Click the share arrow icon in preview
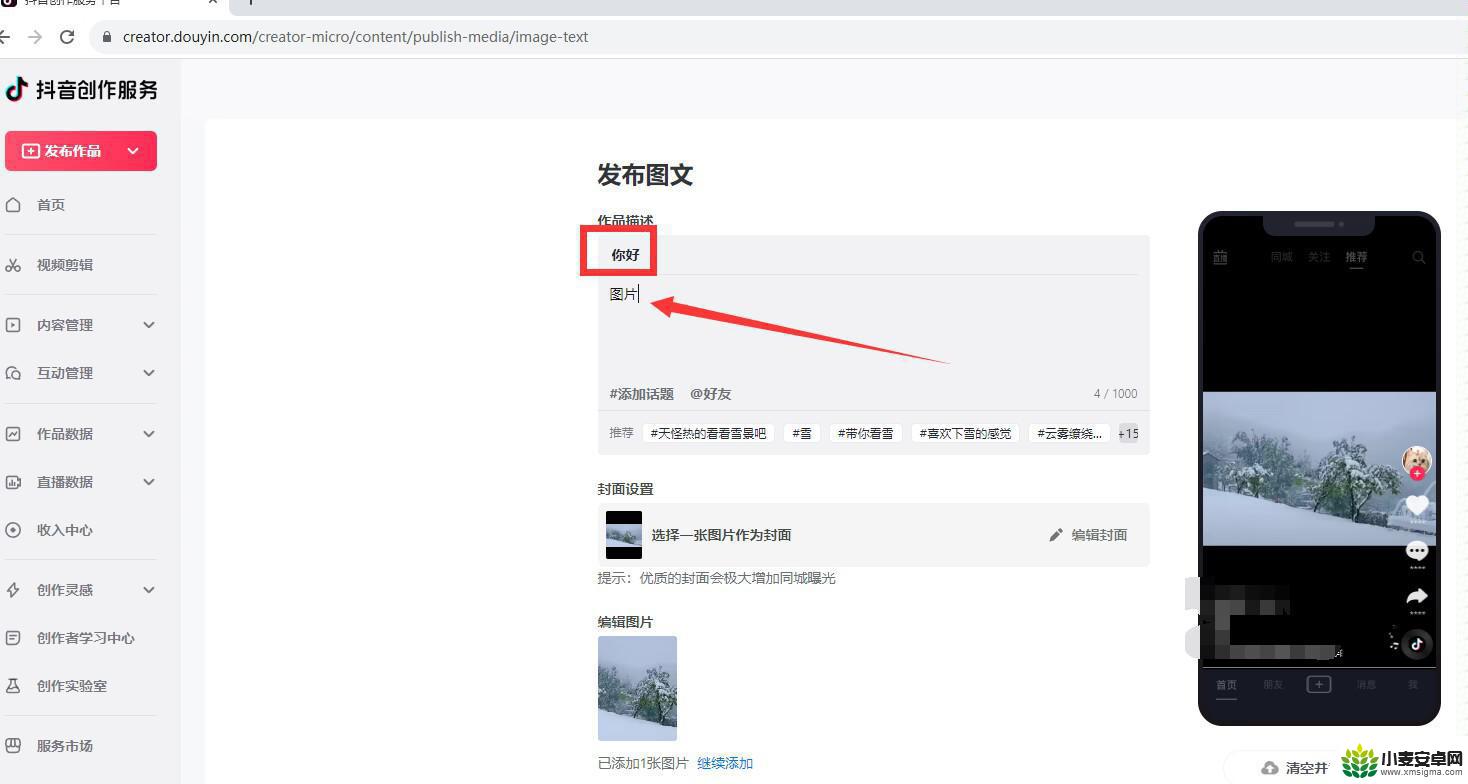Image resolution: width=1468 pixels, height=784 pixels. (1417, 596)
